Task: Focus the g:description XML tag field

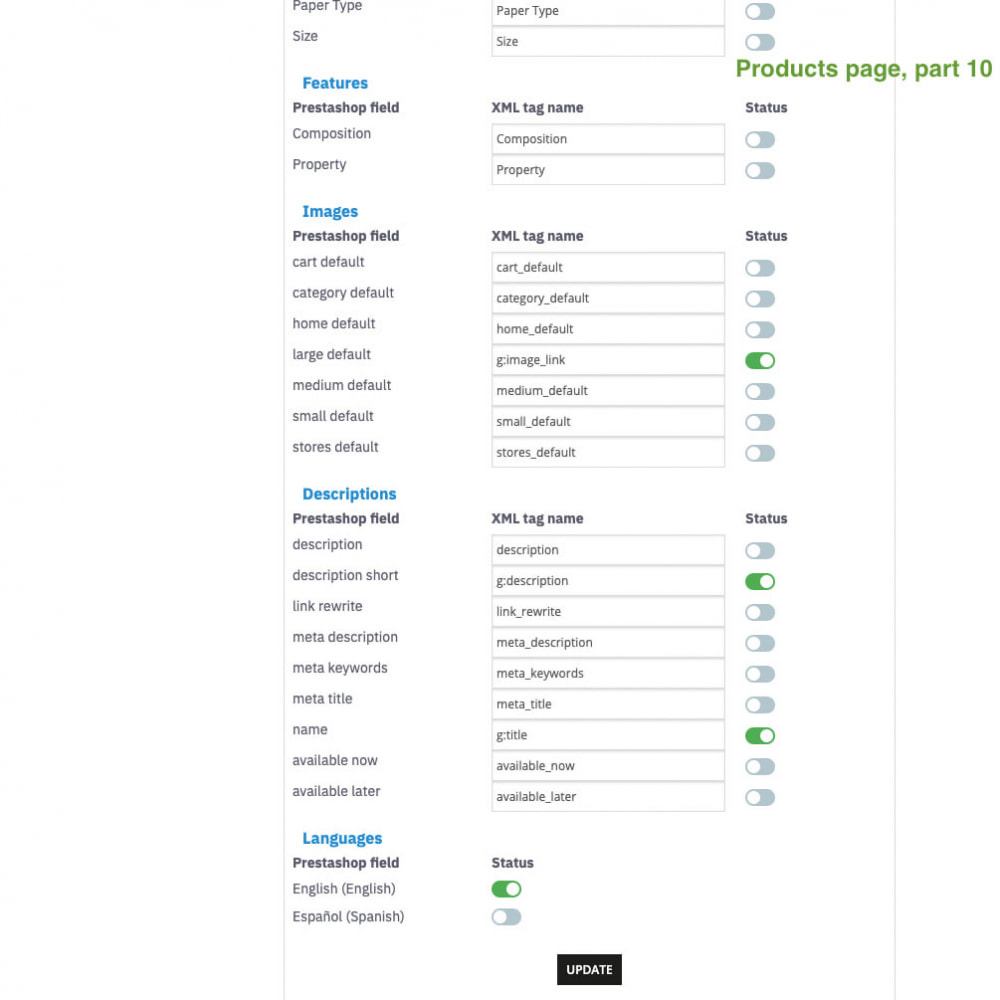Action: coord(607,581)
